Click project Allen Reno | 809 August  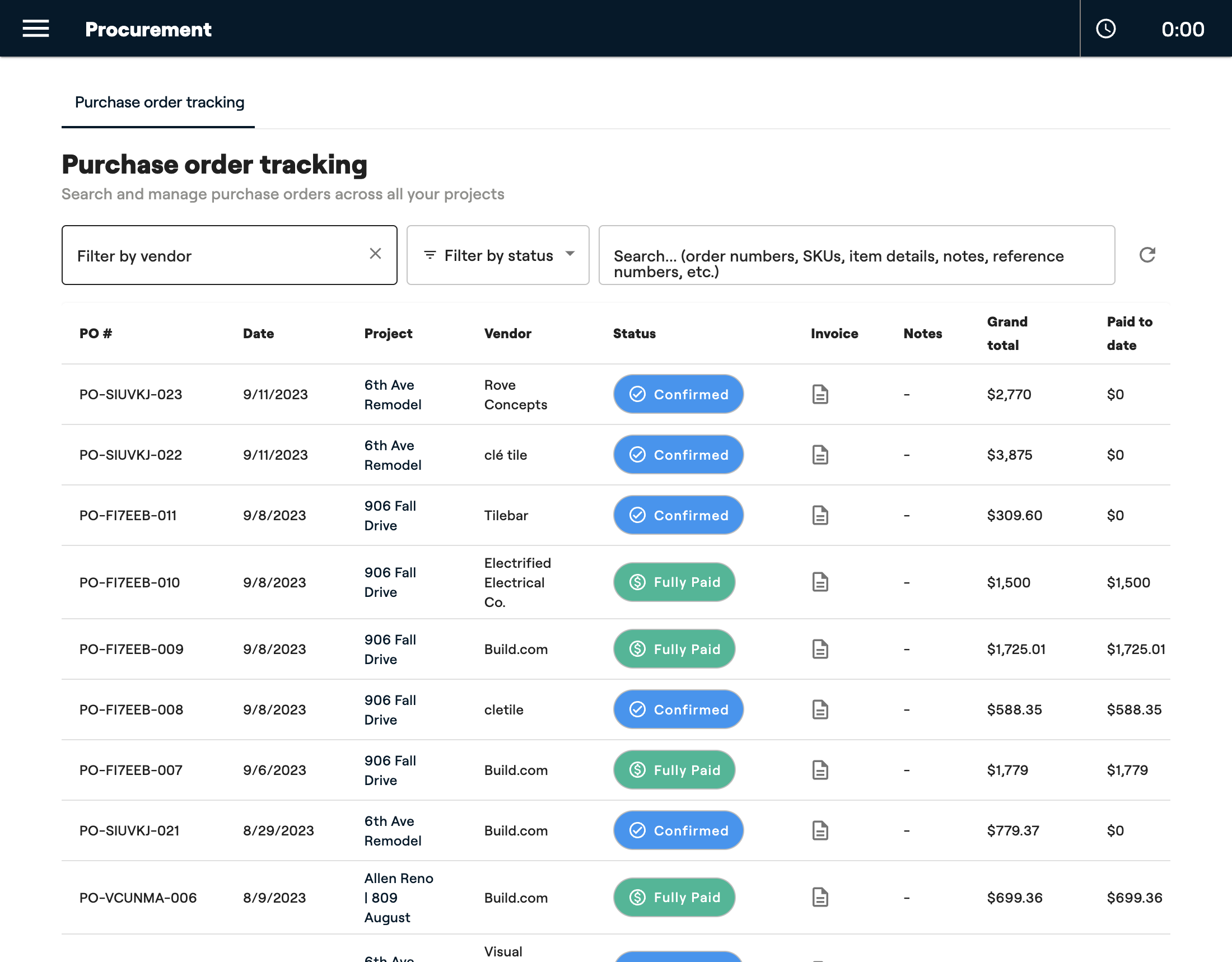coord(398,897)
